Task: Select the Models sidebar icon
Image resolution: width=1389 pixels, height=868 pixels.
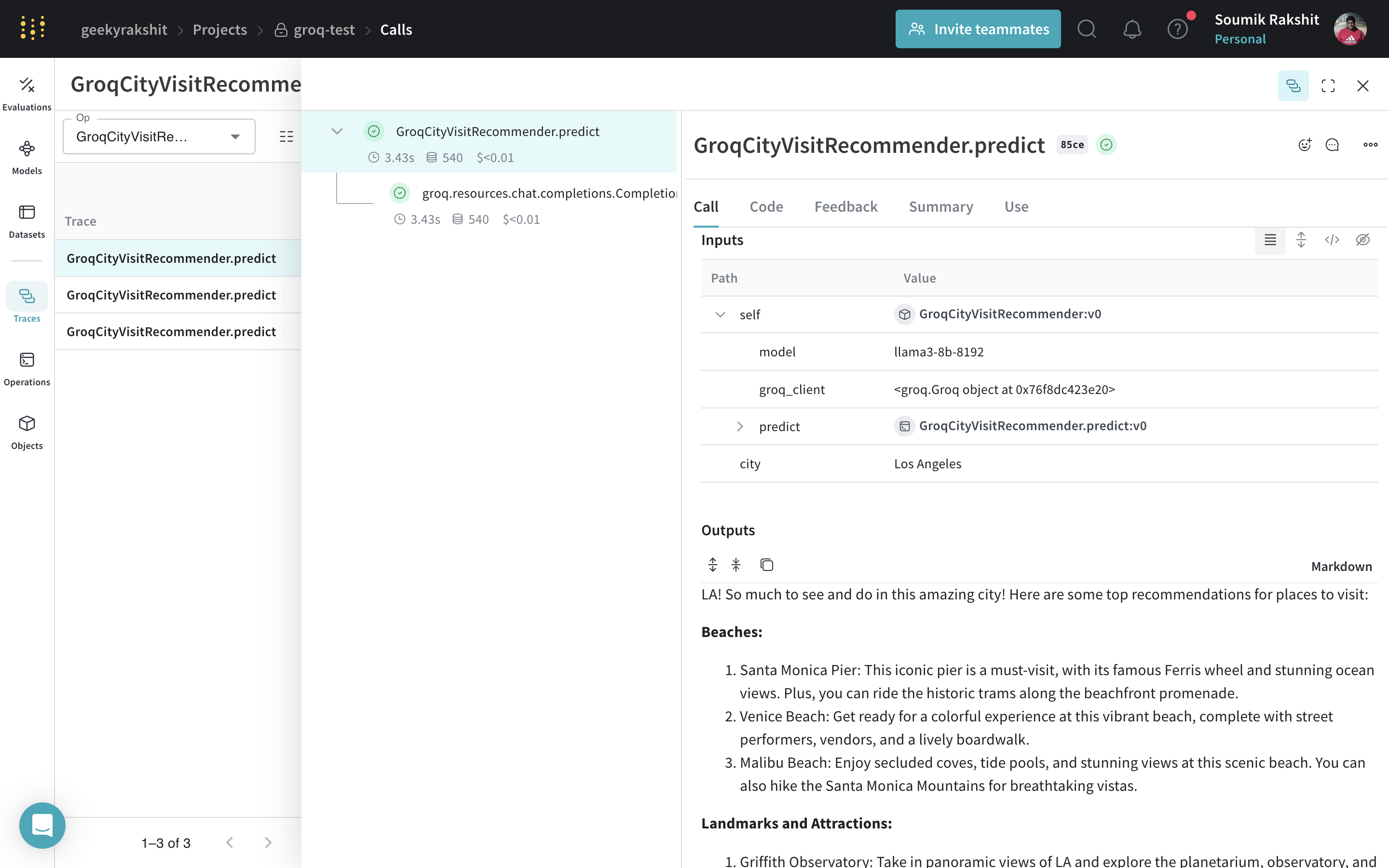Action: coord(27,155)
